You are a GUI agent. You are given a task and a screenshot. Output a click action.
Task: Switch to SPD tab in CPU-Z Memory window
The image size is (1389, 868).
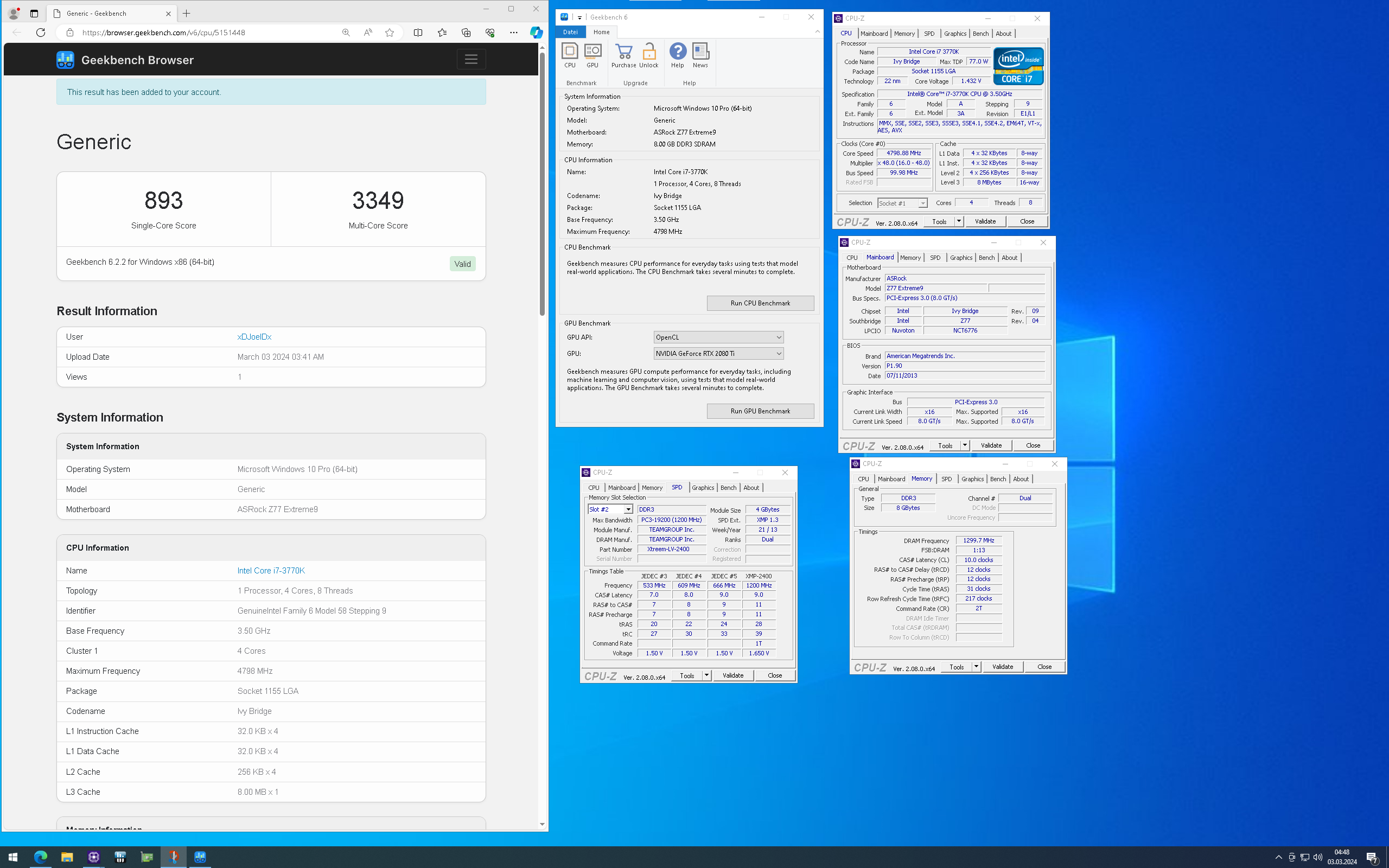[946, 480]
